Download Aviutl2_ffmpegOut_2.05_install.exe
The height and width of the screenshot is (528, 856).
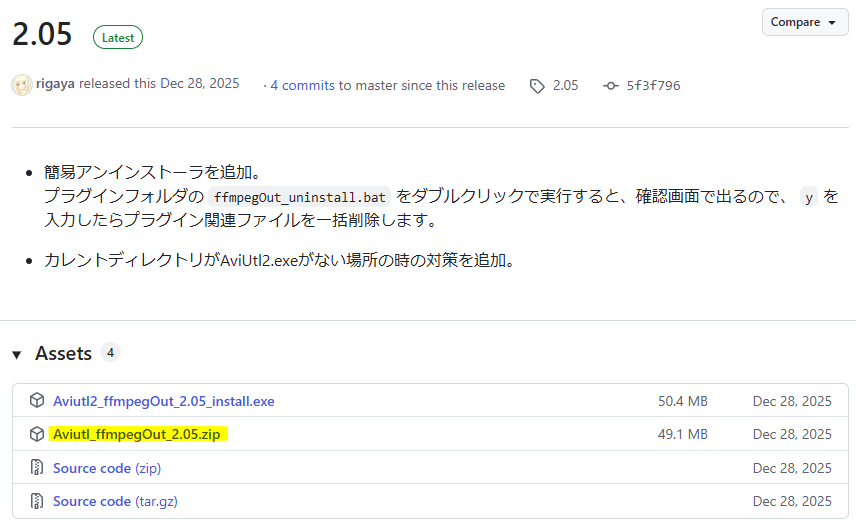163,401
